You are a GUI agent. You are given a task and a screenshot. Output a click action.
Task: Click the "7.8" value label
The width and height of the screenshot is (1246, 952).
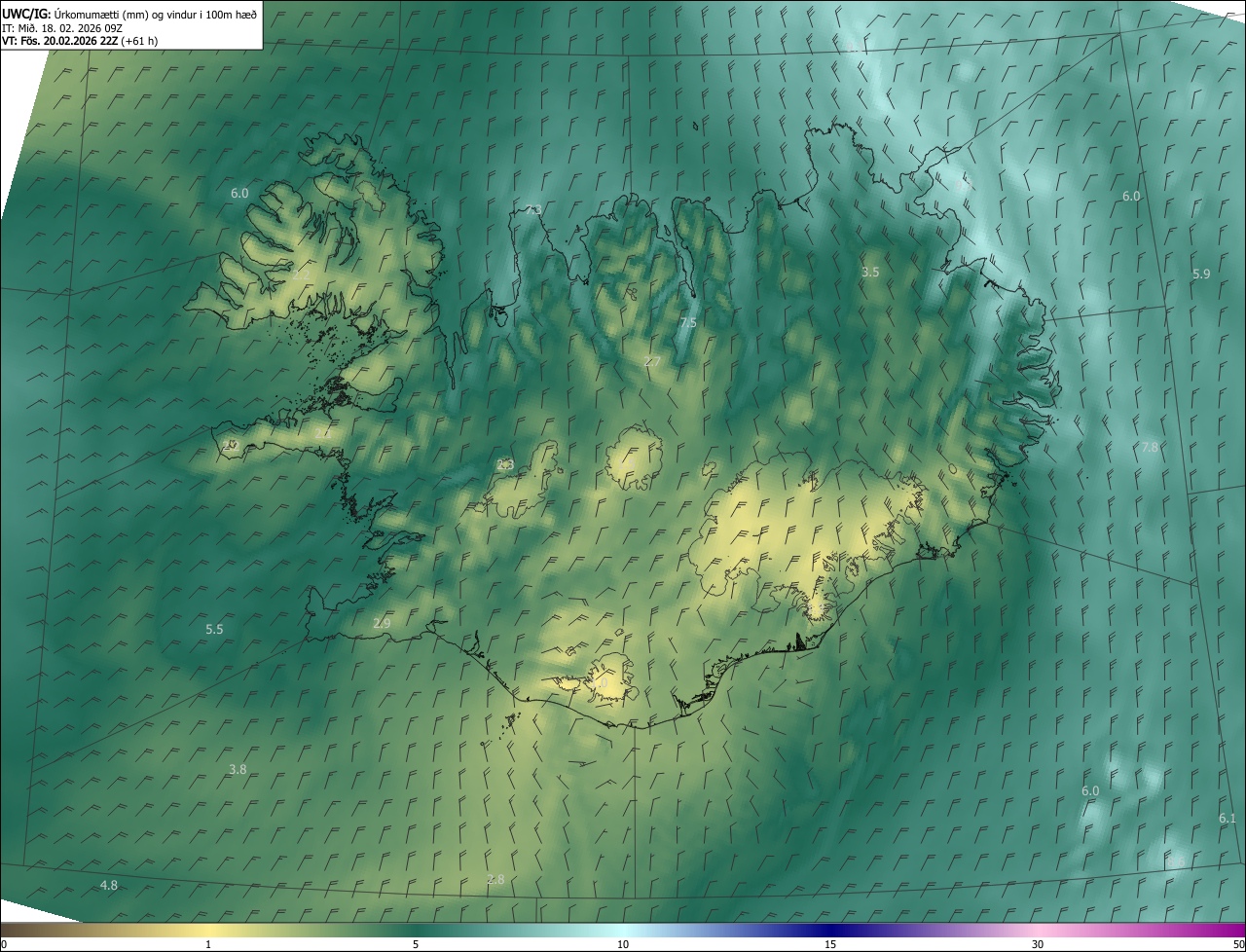click(1150, 447)
